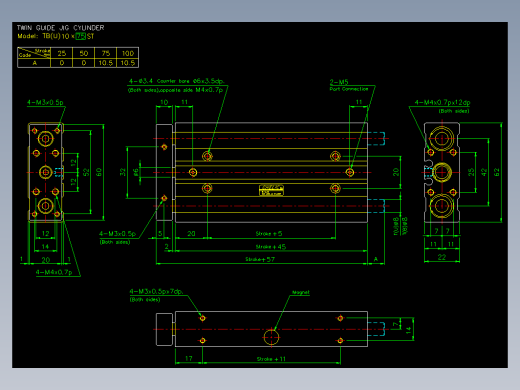Select the A dimension right of Stroke+57
Viewport: 520px width, 390px height.
[376, 259]
